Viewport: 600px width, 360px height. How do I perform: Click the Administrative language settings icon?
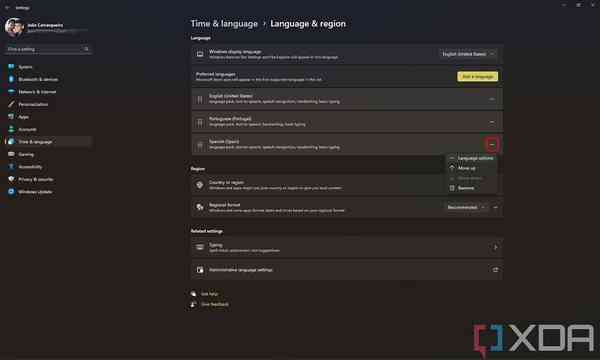pos(200,270)
